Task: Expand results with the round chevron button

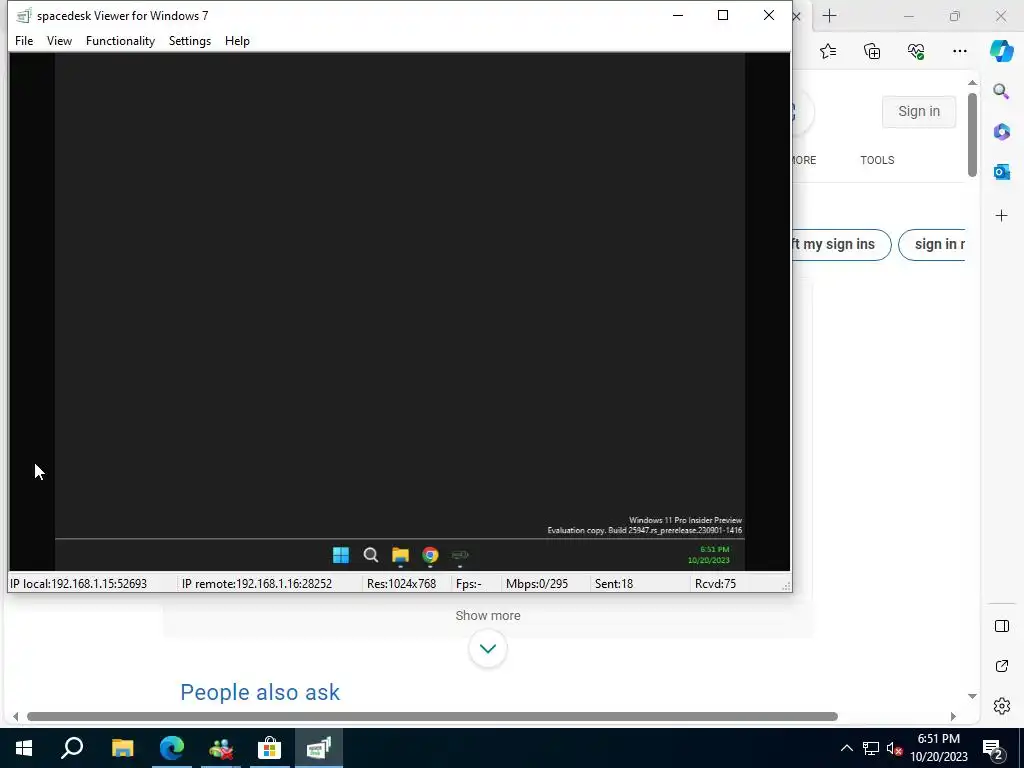Action: coord(488,648)
